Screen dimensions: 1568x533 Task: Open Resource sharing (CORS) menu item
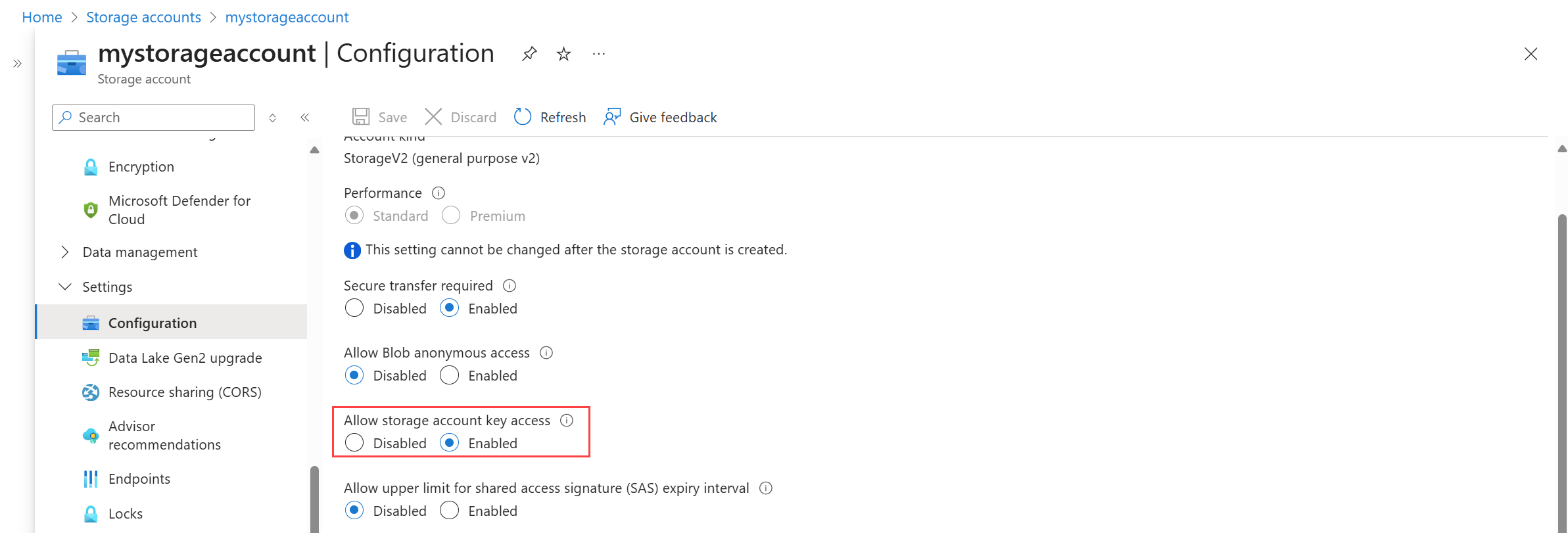185,392
